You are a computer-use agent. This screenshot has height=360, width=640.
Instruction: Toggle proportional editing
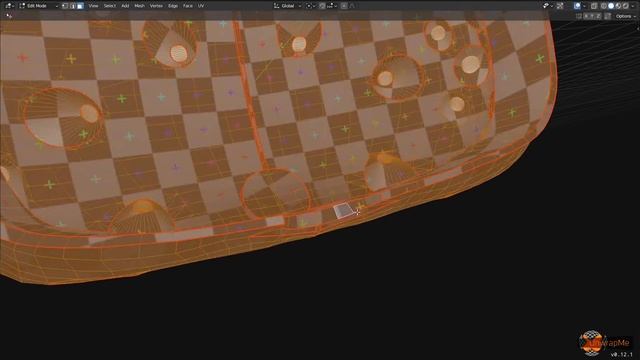point(344,6)
